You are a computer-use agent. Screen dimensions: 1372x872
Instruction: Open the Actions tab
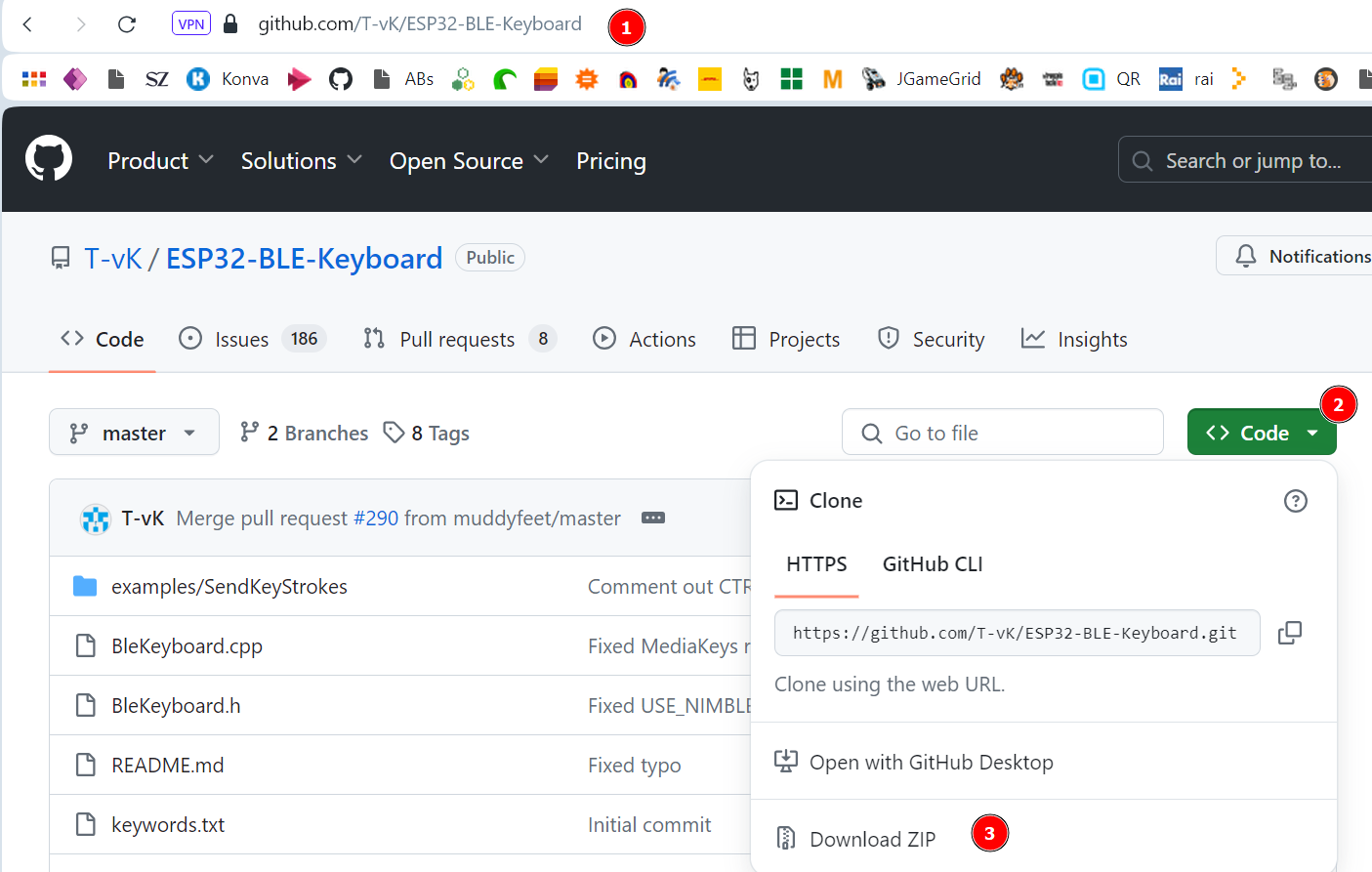(644, 339)
